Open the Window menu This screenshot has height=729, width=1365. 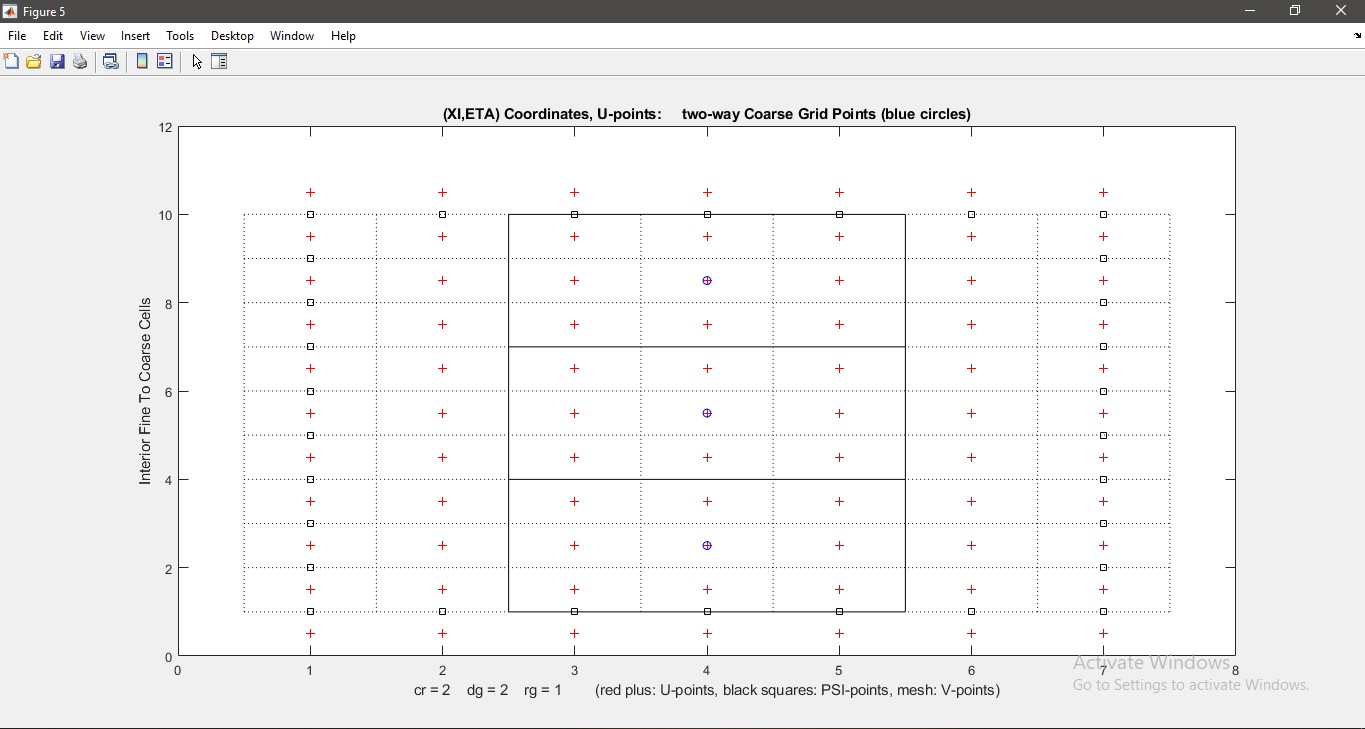[292, 36]
